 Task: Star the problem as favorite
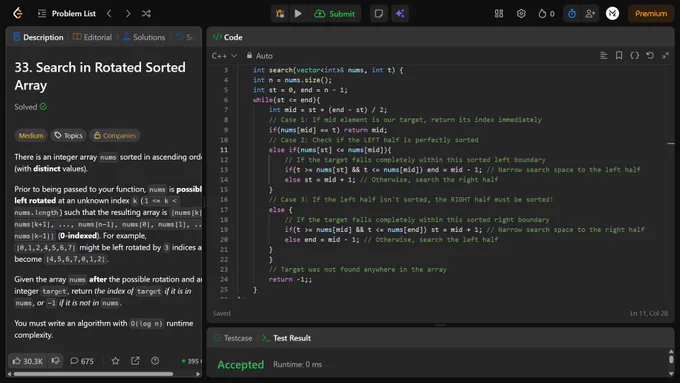click(115, 361)
